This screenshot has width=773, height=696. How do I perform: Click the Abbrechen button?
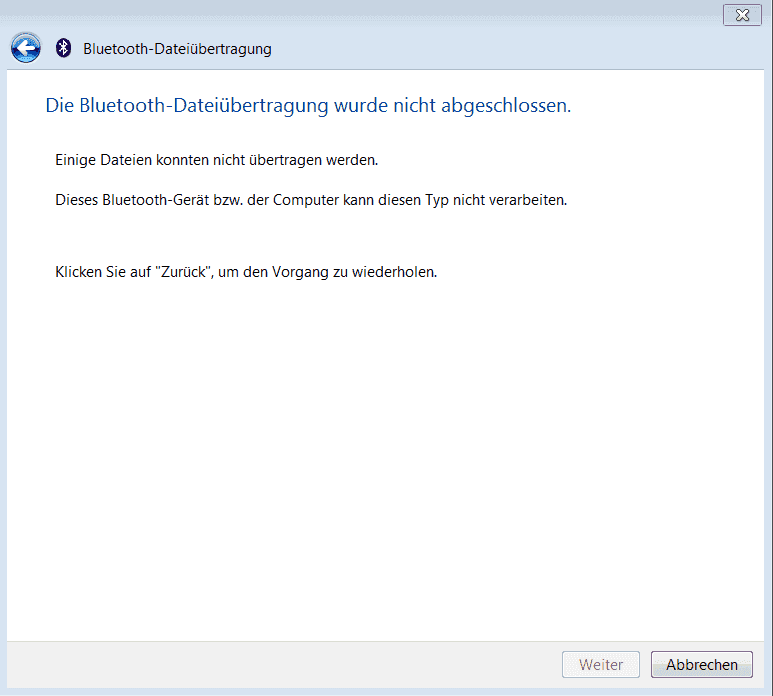702,664
